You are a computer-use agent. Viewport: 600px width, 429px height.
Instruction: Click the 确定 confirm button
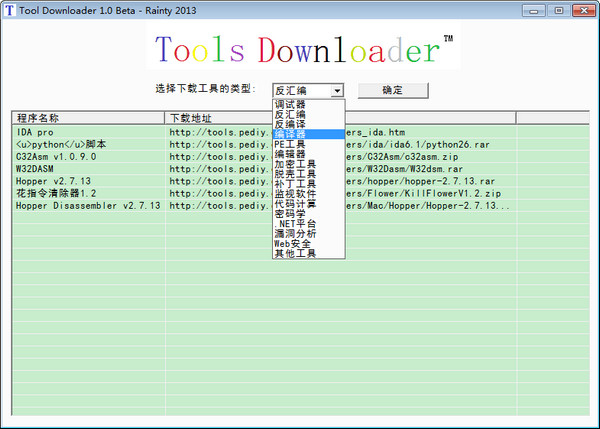click(x=392, y=90)
